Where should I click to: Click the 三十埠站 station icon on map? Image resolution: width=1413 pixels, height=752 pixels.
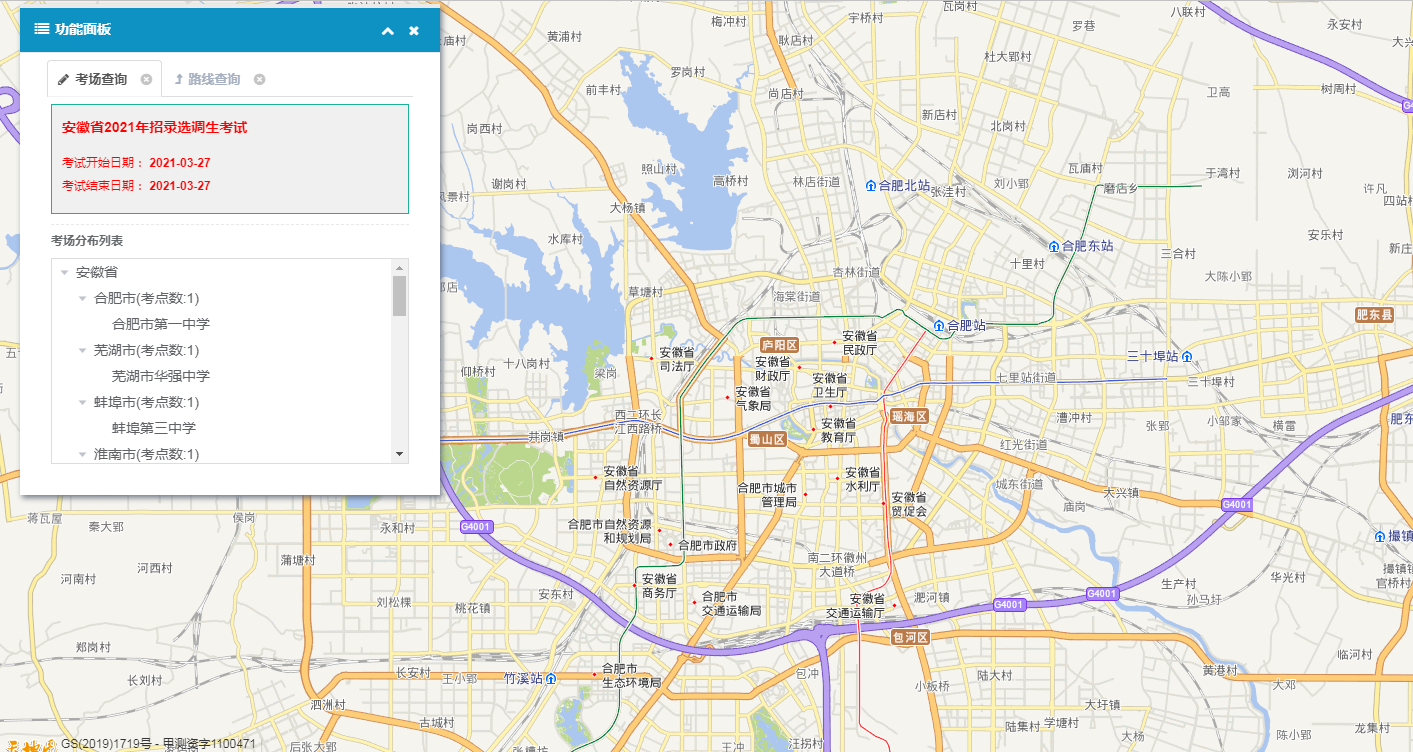(x=1186, y=356)
